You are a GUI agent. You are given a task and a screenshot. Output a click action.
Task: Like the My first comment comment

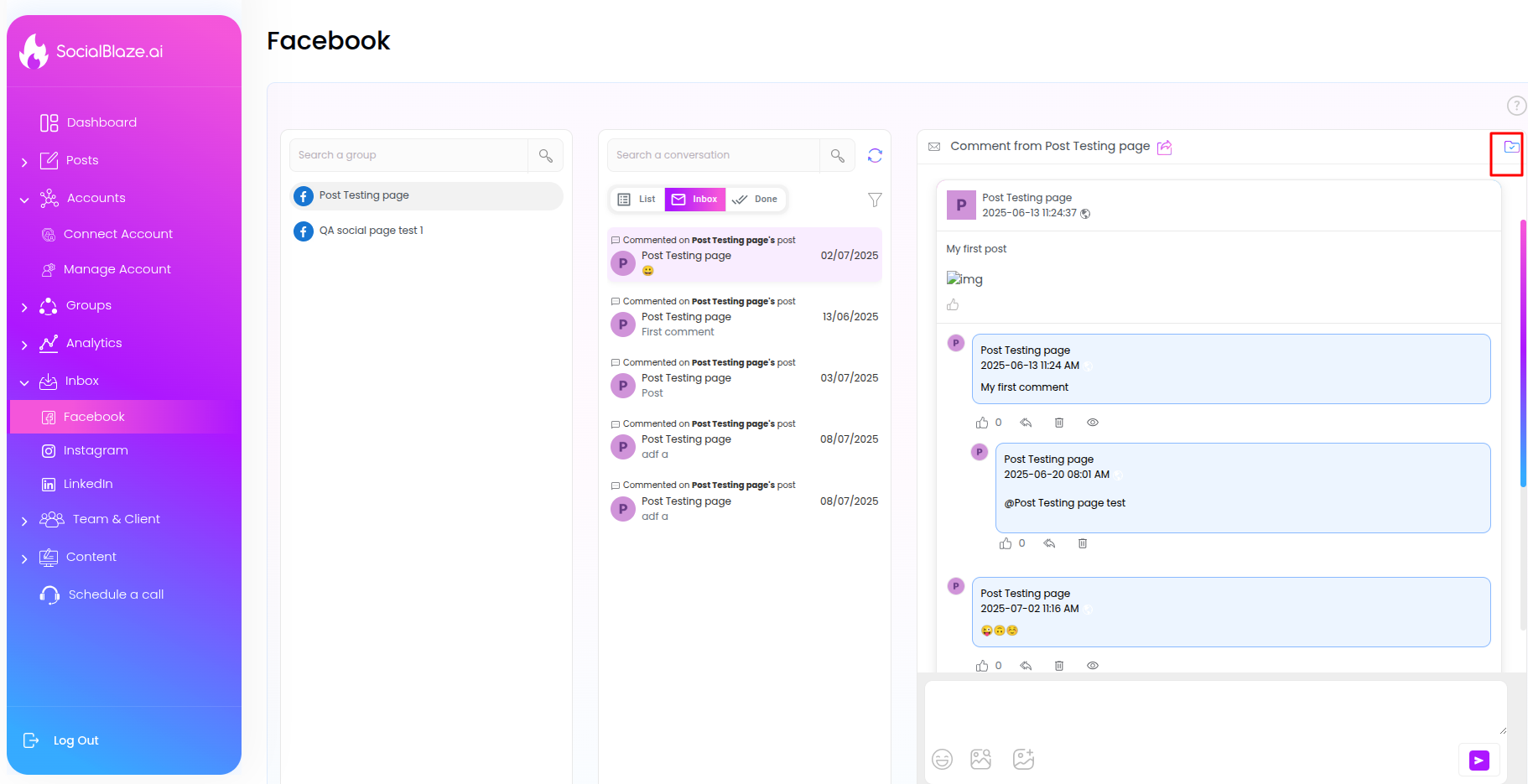tap(982, 423)
